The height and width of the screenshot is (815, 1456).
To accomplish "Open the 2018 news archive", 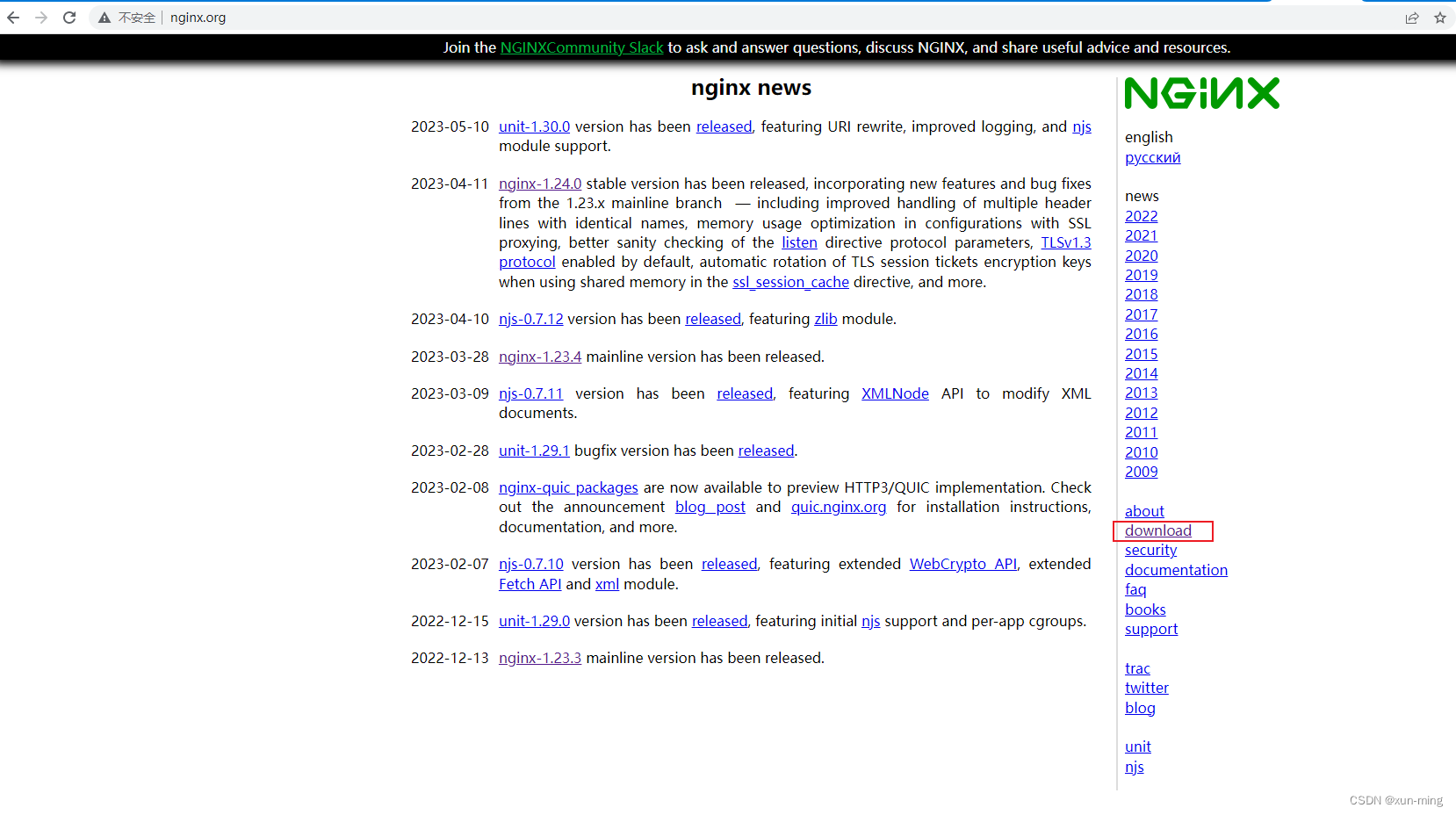I will 1141,294.
